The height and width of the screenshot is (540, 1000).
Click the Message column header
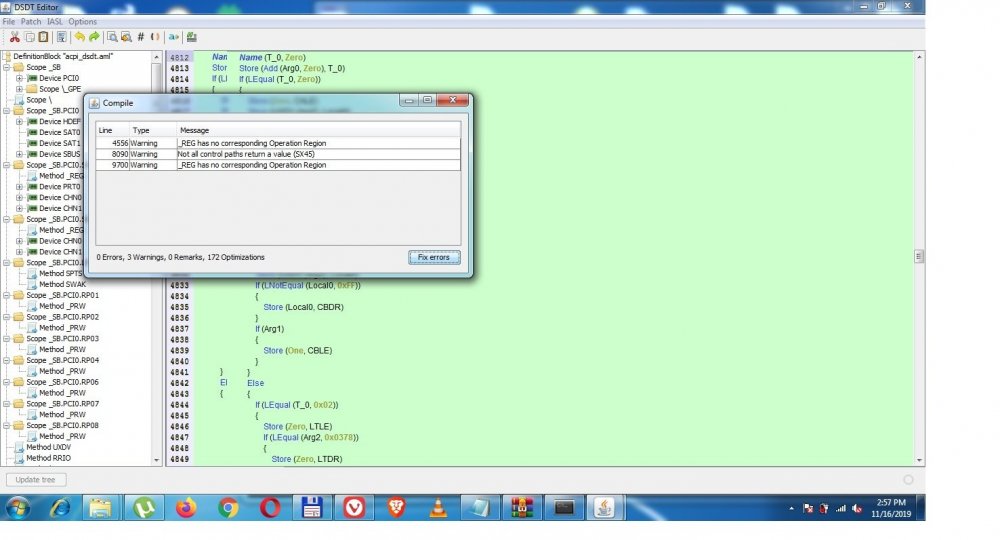coord(318,130)
